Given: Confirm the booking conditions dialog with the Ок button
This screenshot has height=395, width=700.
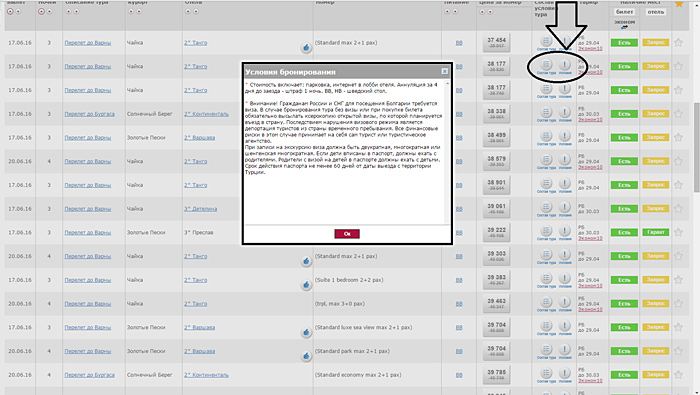Looking at the screenshot, I should click(347, 234).
